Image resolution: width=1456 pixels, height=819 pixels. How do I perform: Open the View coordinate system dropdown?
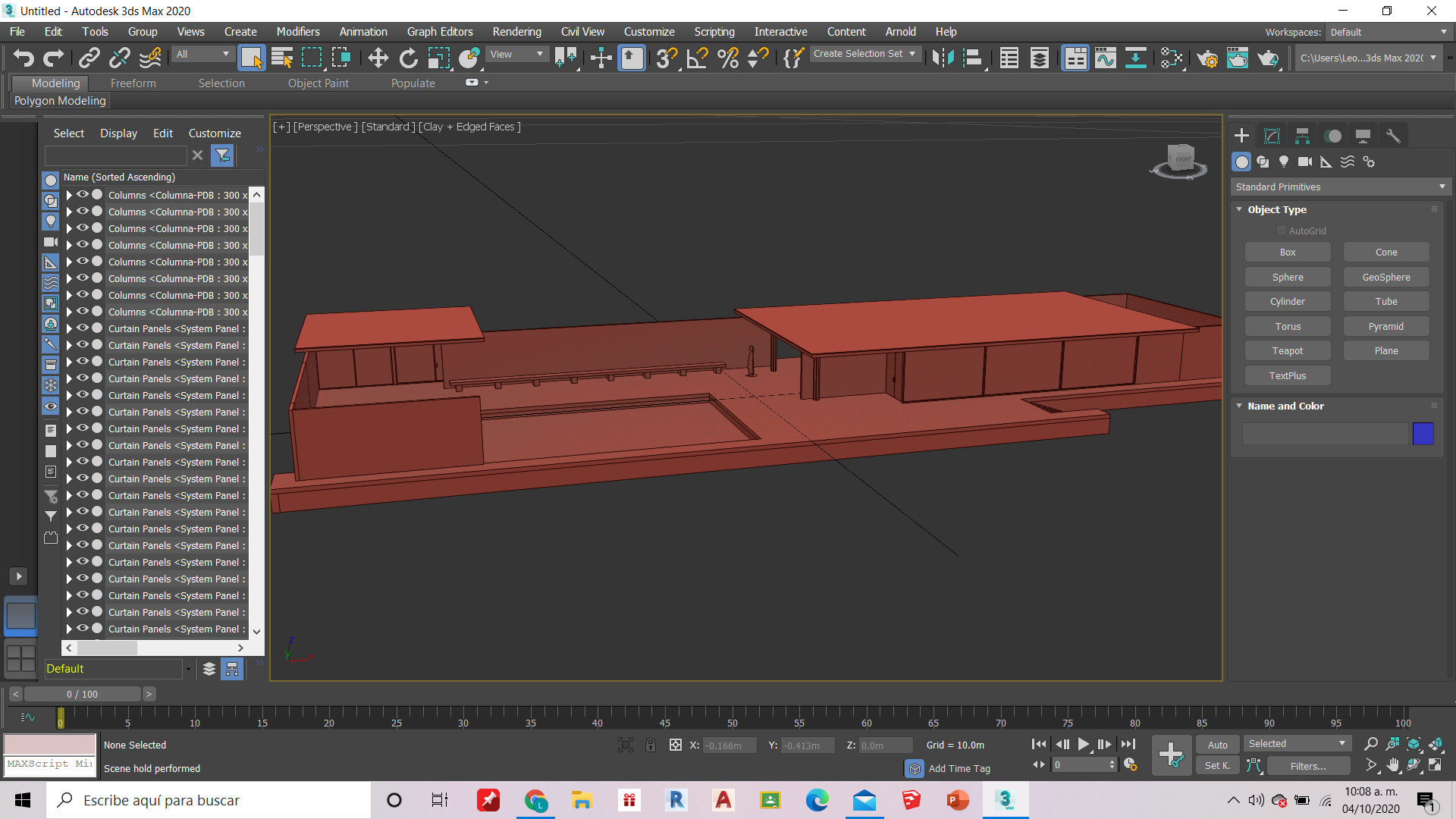[517, 55]
